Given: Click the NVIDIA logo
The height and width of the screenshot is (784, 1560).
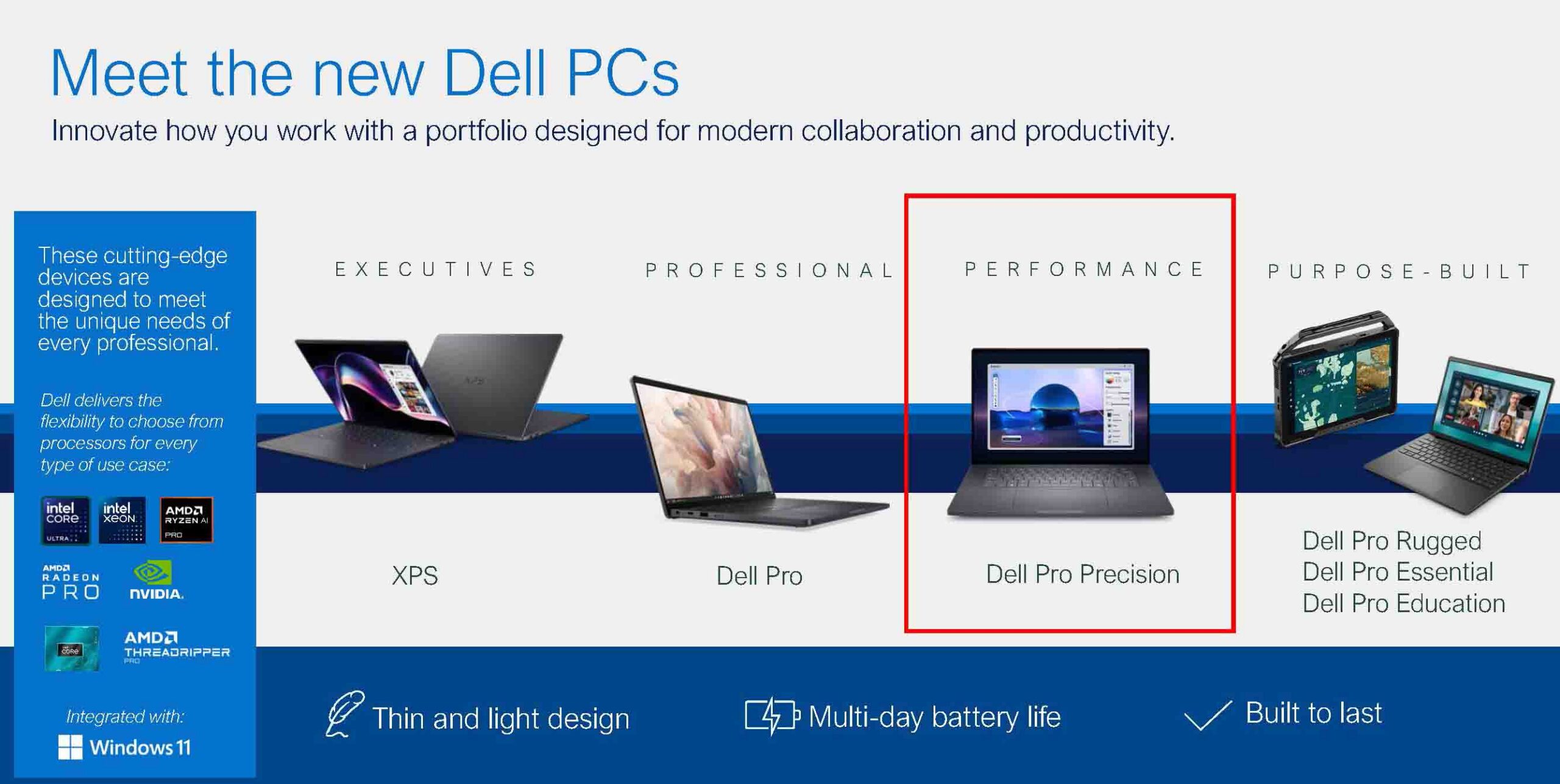Looking at the screenshot, I should click(x=157, y=581).
